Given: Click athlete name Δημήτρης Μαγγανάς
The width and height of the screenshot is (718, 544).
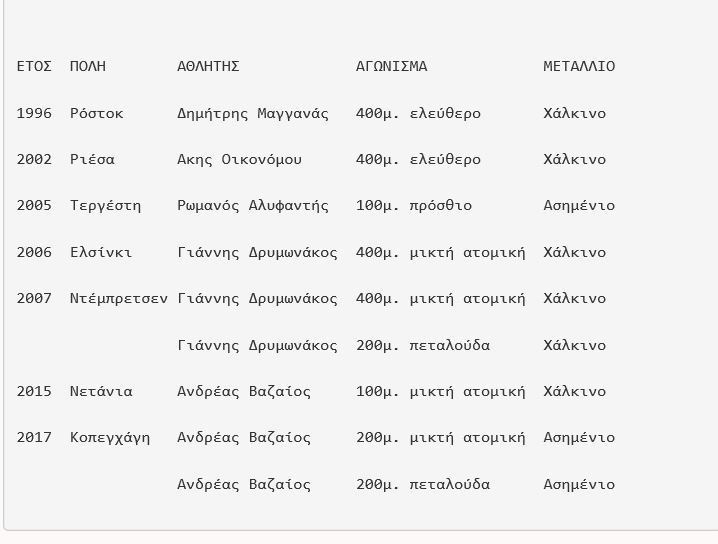Looking at the screenshot, I should pos(253,114).
